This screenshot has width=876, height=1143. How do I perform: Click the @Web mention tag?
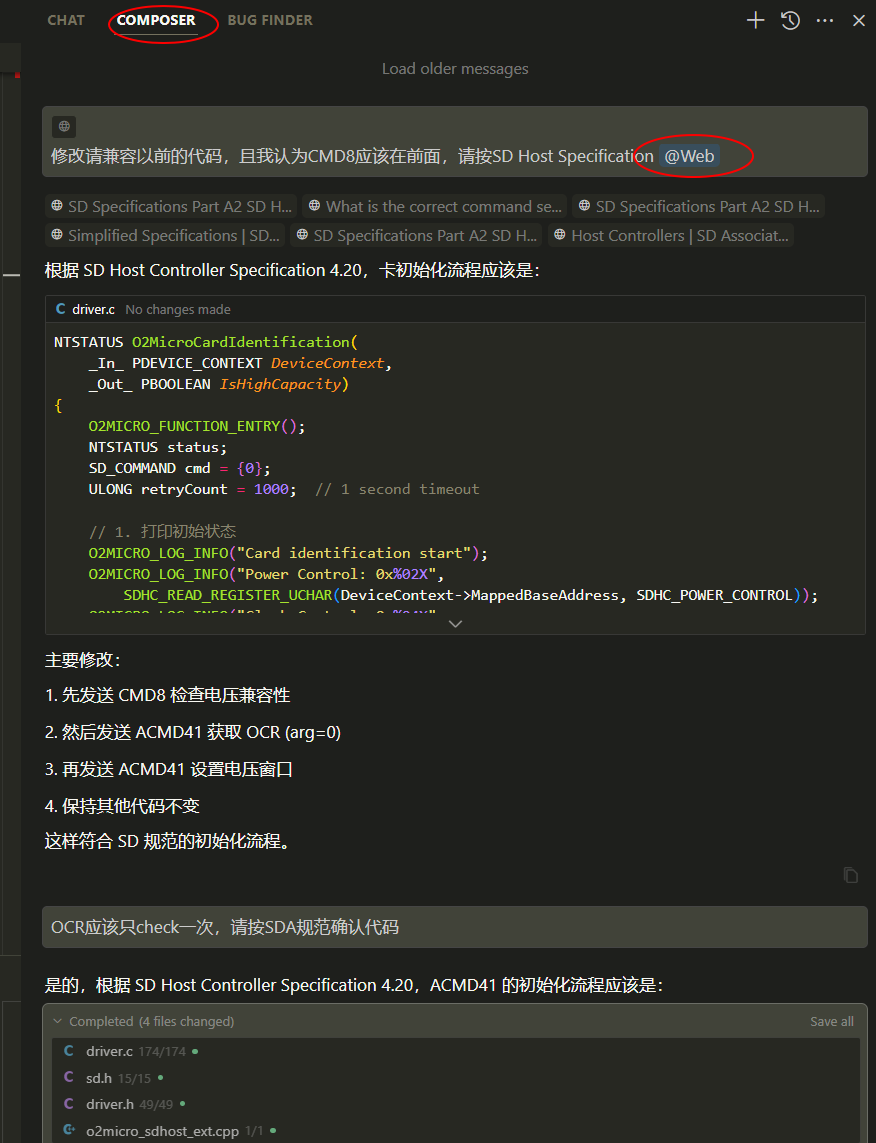point(689,156)
